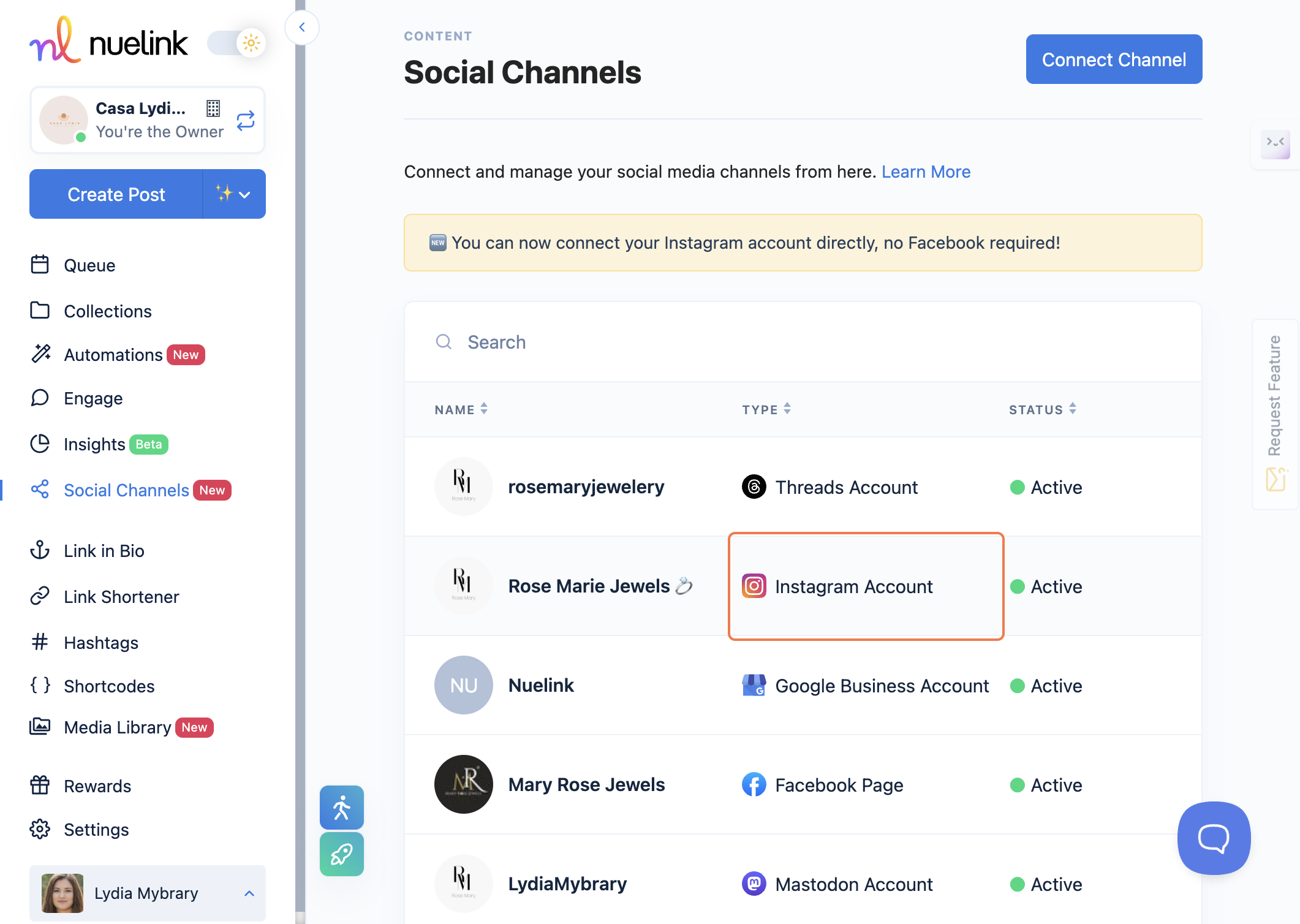Click the Queue calendar icon
This screenshot has width=1300, height=924.
click(x=40, y=265)
